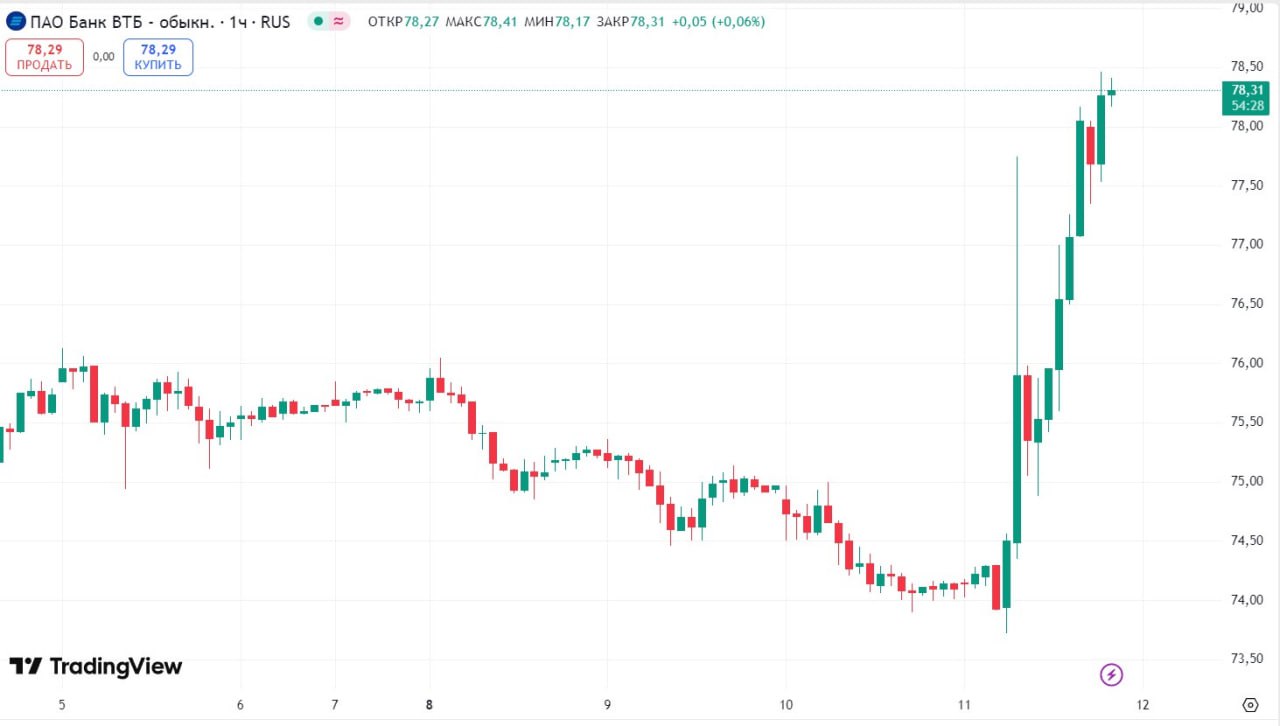
Task: Click the green market status dot
Action: point(318,21)
